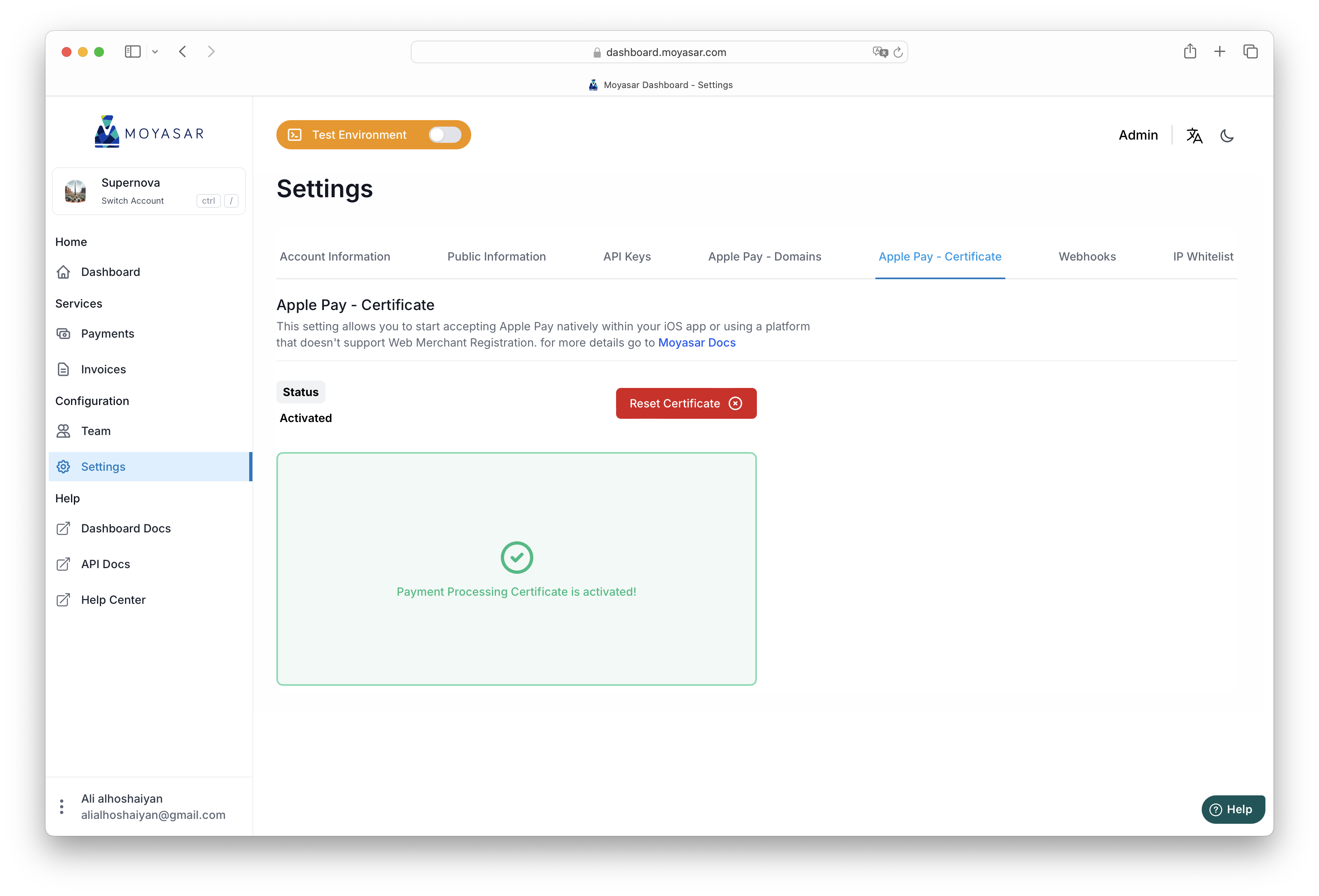Open the Moyasar Docs link
The height and width of the screenshot is (896, 1319).
point(696,342)
